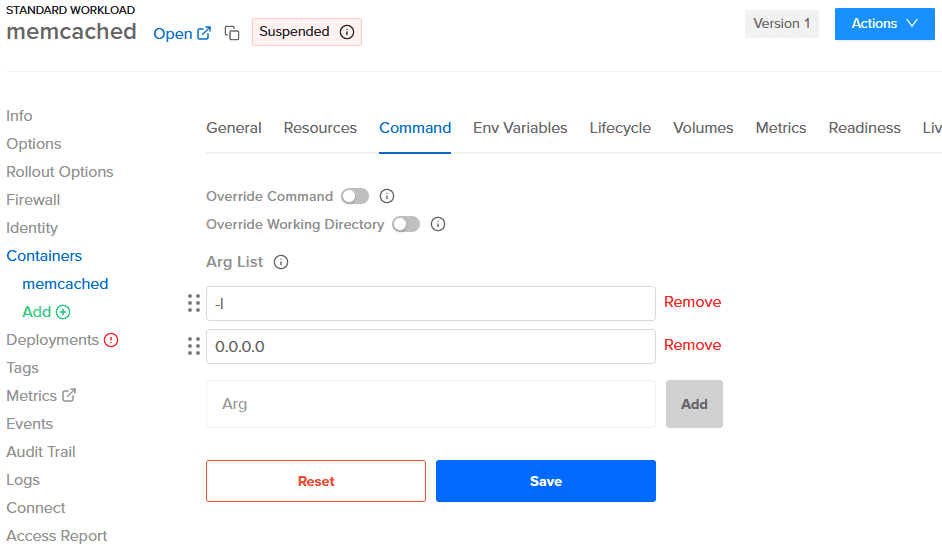The image size is (942, 548).
Task: Focus the empty Arg input field
Action: [431, 404]
